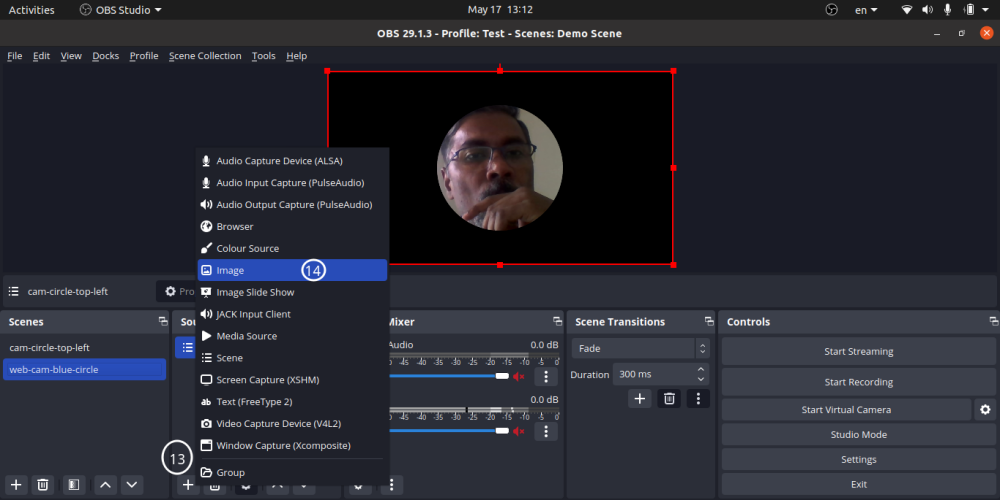1000x500 pixels.
Task: Add Screen Capture (XSHM) source
Action: tap(292, 379)
